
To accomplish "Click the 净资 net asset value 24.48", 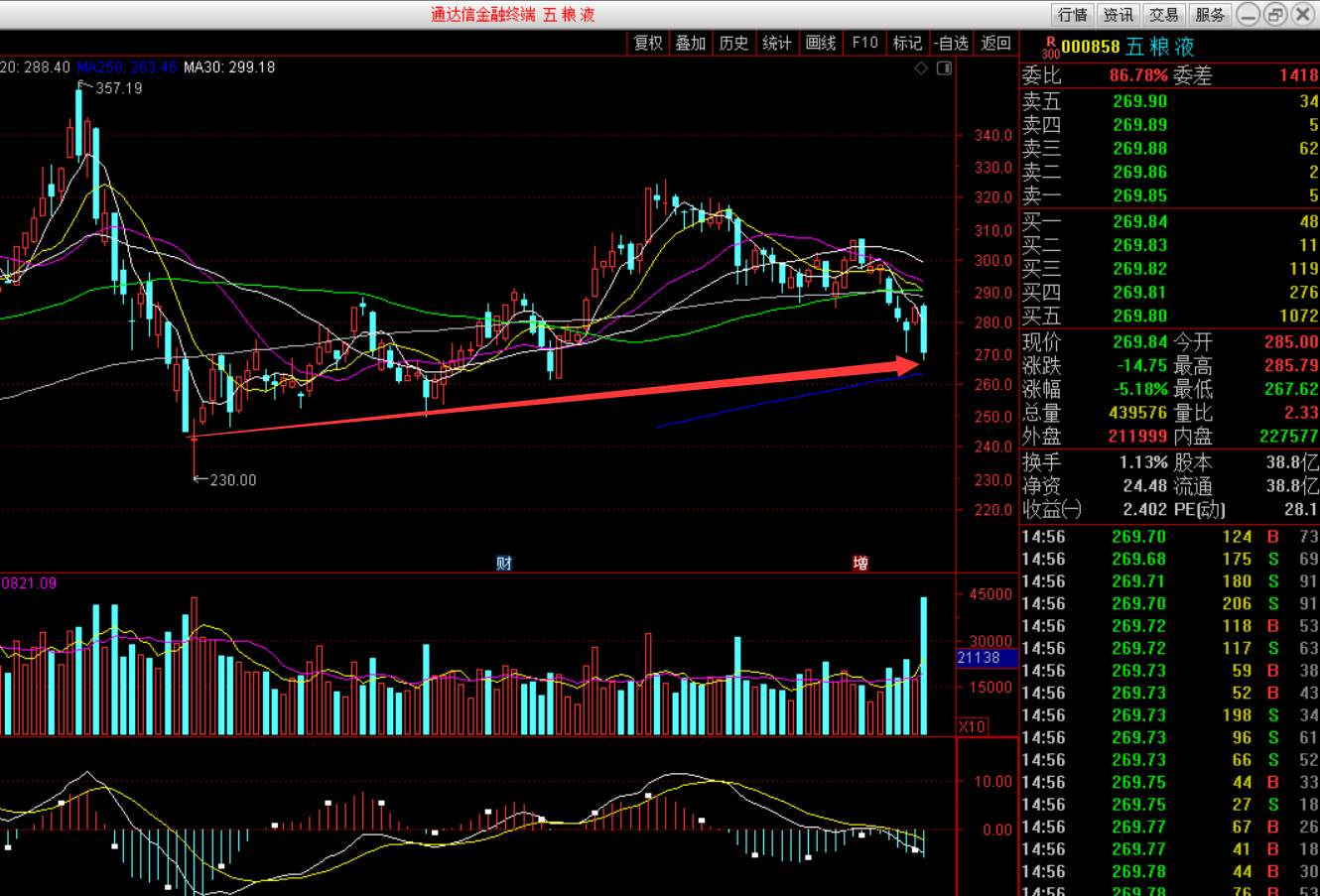I will [x=1145, y=486].
